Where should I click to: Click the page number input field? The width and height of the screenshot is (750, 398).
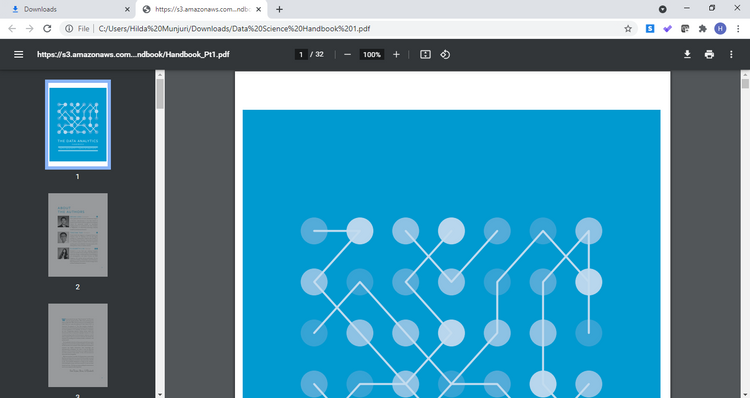301,55
